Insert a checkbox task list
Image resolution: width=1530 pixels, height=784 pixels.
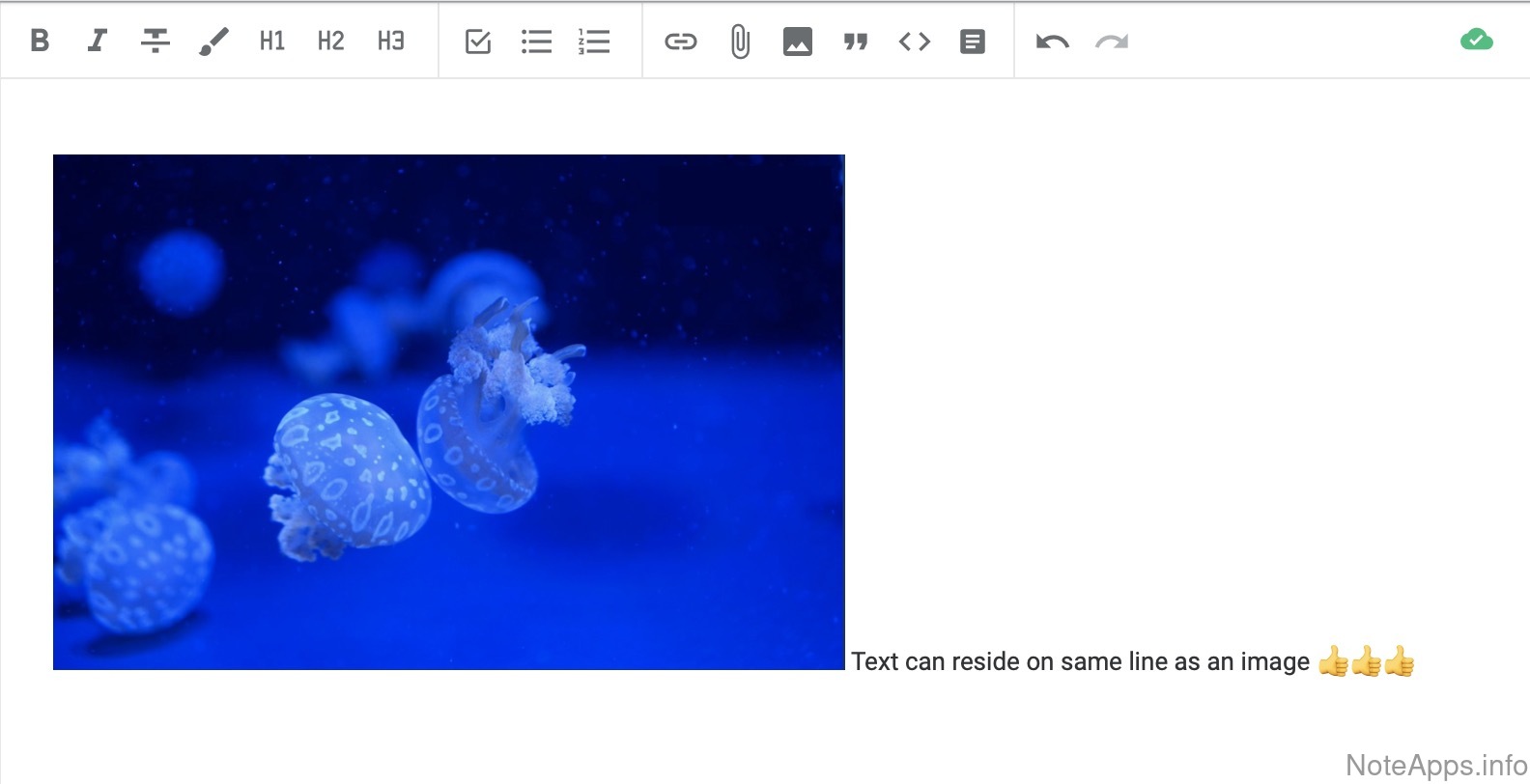click(x=478, y=42)
